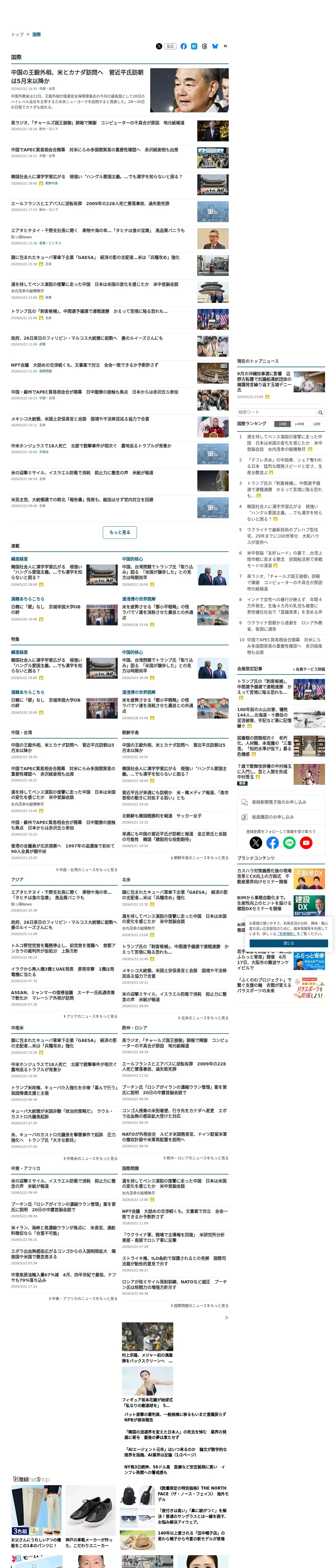Open article ASEAN、ミャンマーの復帰協議
The image size is (336, 1568).
(63, 995)
